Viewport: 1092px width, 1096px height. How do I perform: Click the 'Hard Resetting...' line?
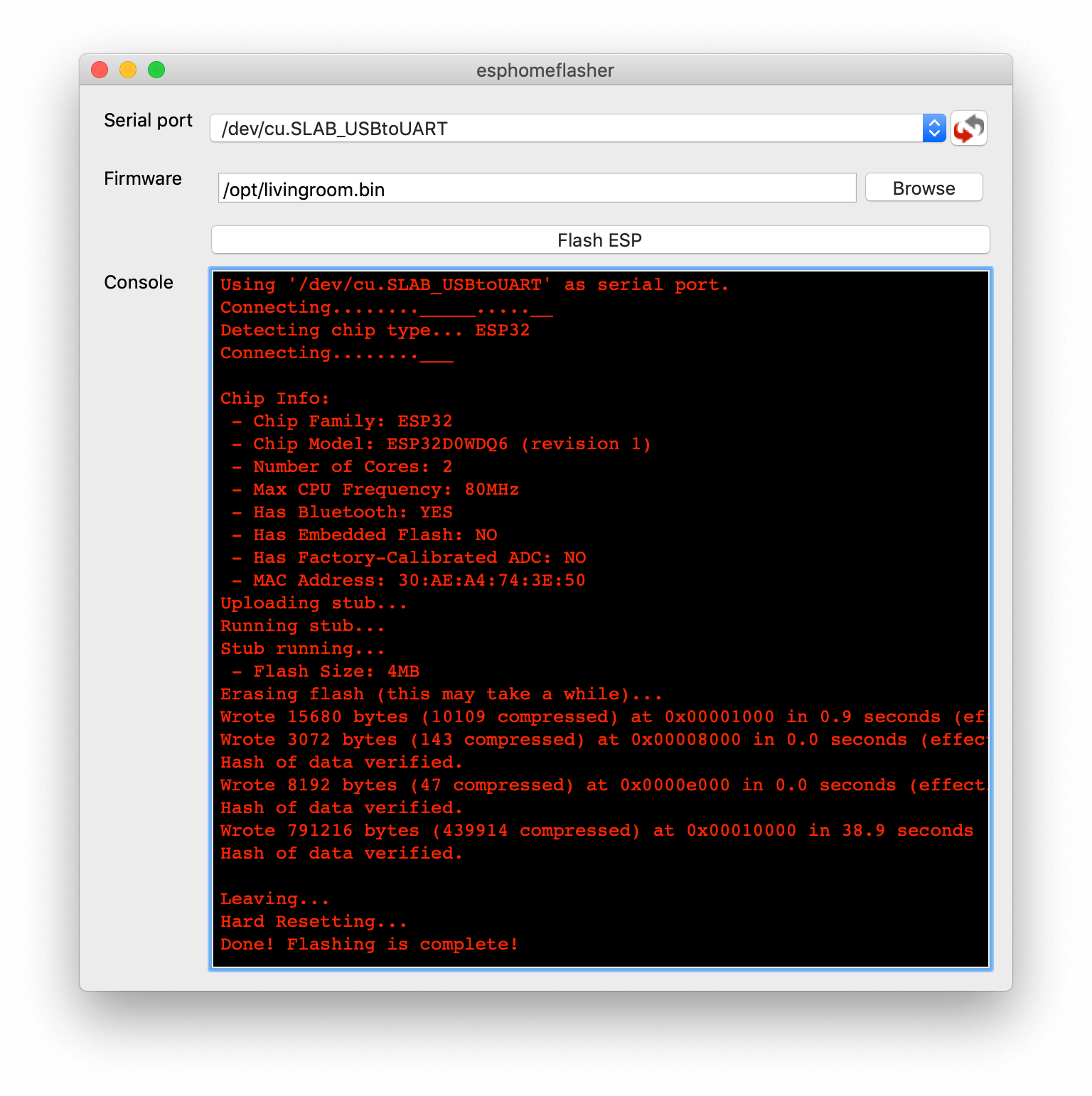314,922
